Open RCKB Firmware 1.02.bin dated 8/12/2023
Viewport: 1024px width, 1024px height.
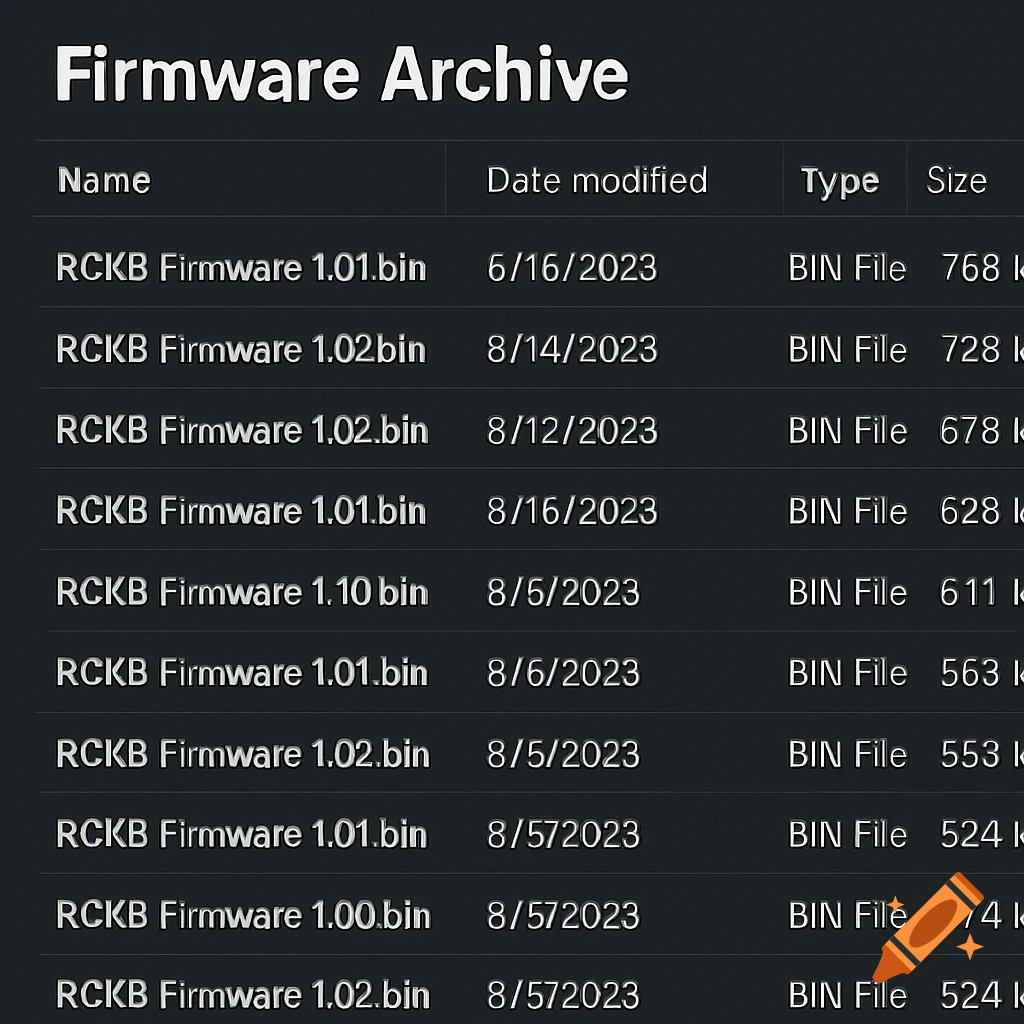pos(240,430)
